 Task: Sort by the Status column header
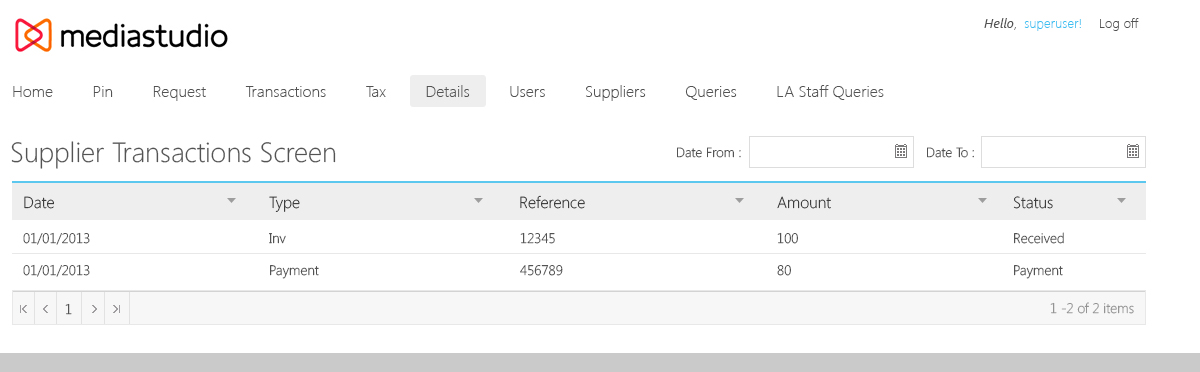[x=1033, y=202]
